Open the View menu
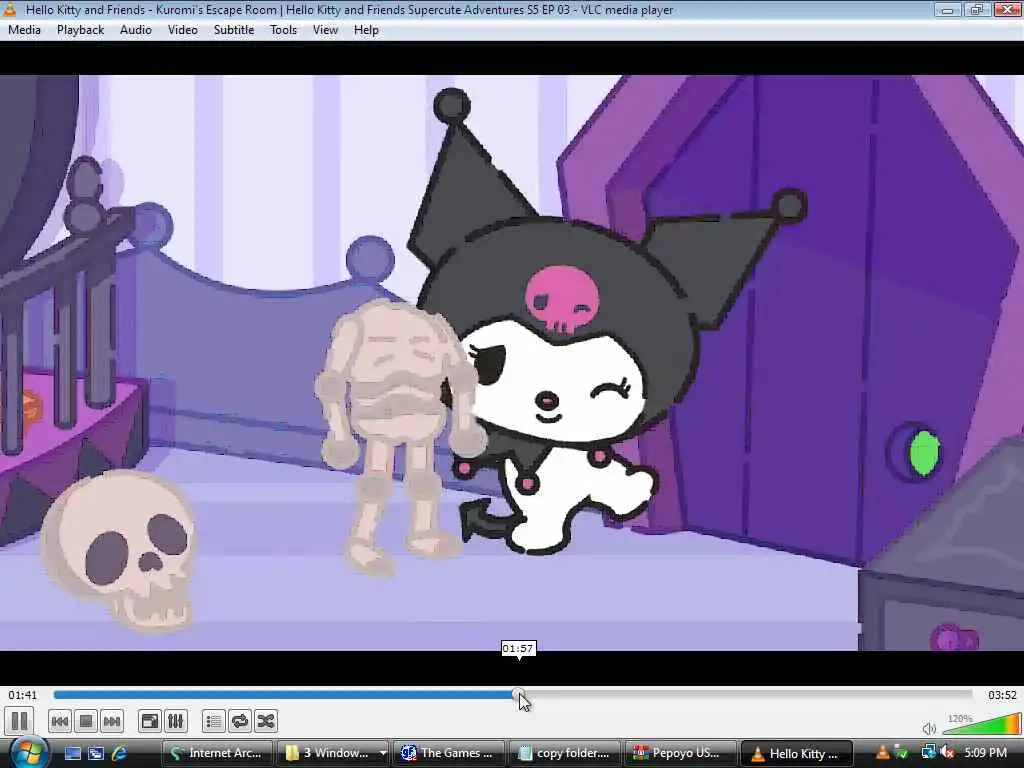 [325, 30]
